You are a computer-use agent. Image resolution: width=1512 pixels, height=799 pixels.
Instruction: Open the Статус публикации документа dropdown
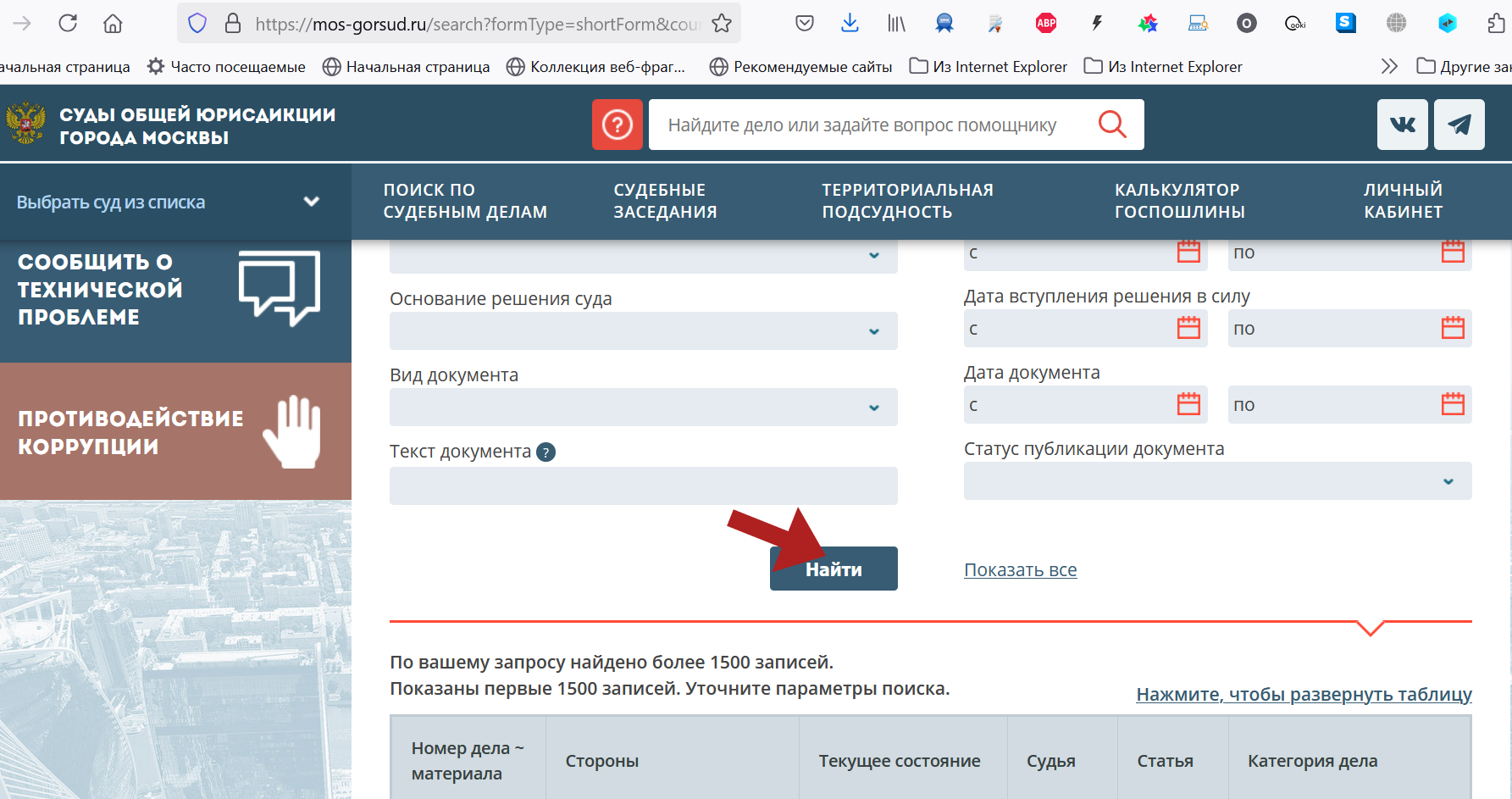[1218, 480]
